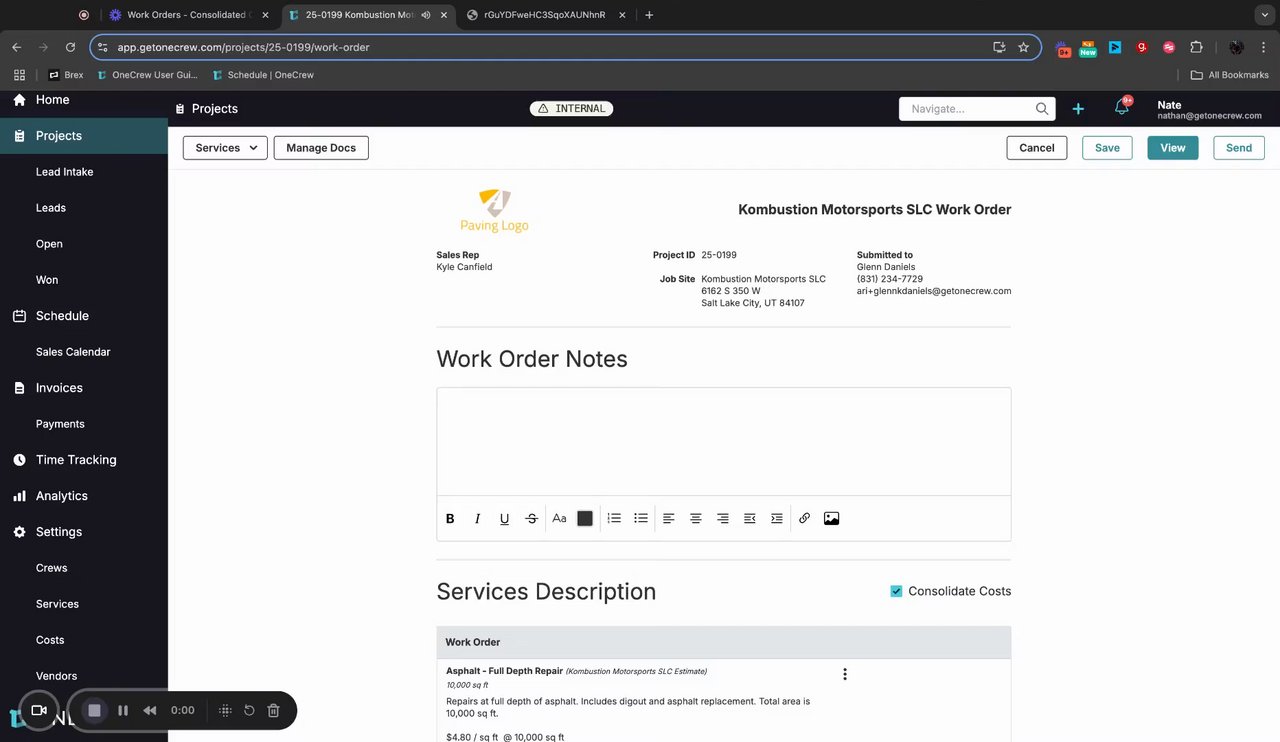Insert a numbered list in notes

click(614, 518)
